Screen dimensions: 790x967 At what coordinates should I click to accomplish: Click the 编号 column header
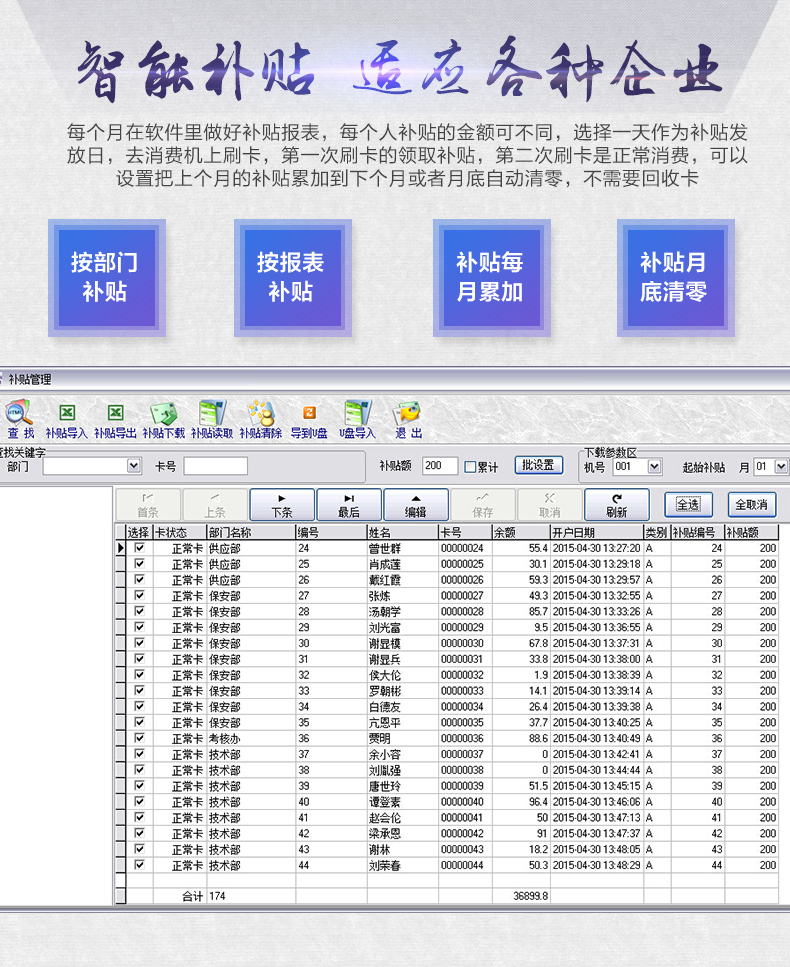click(331, 532)
